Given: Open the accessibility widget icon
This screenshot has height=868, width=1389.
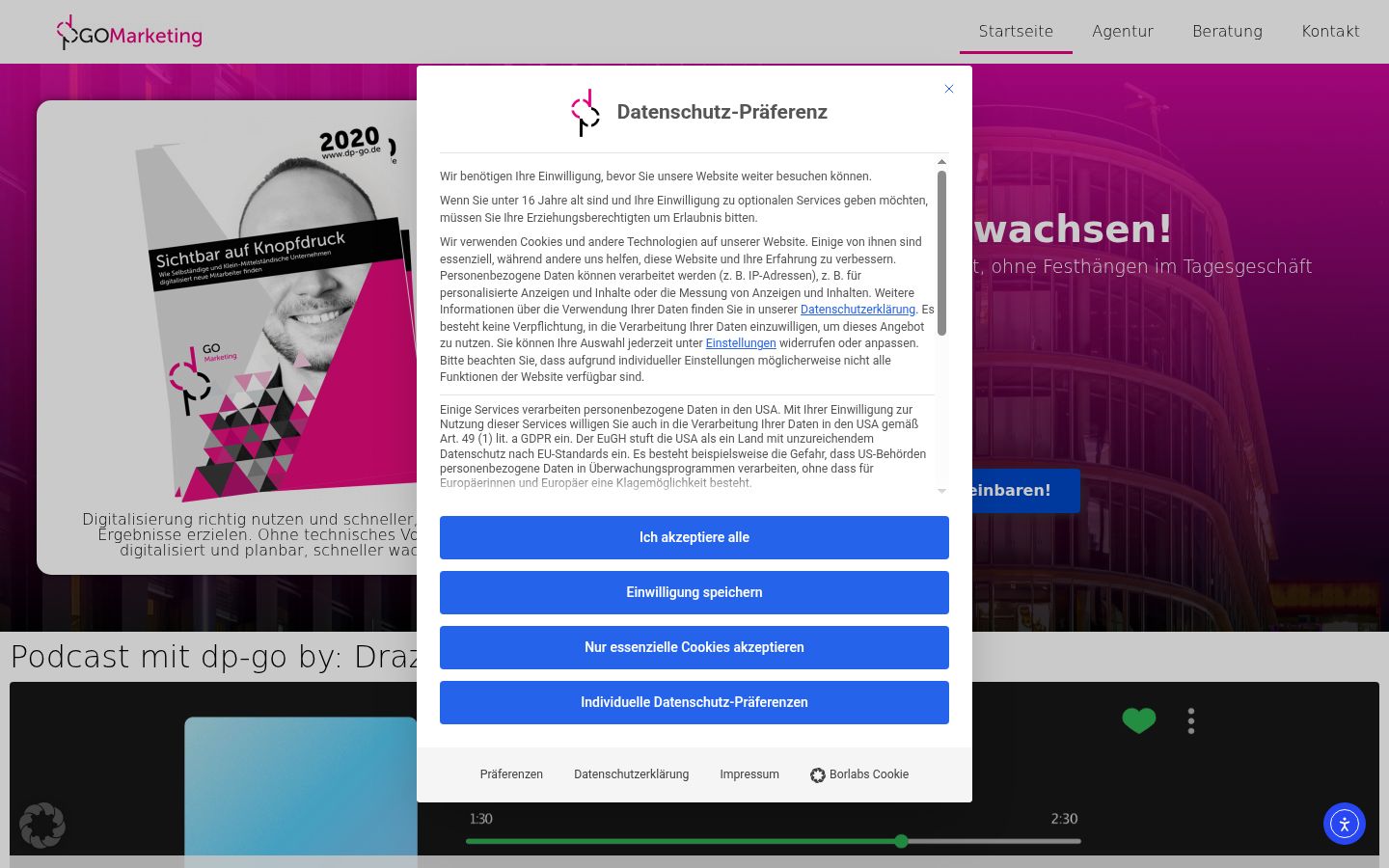Looking at the screenshot, I should click(1345, 824).
